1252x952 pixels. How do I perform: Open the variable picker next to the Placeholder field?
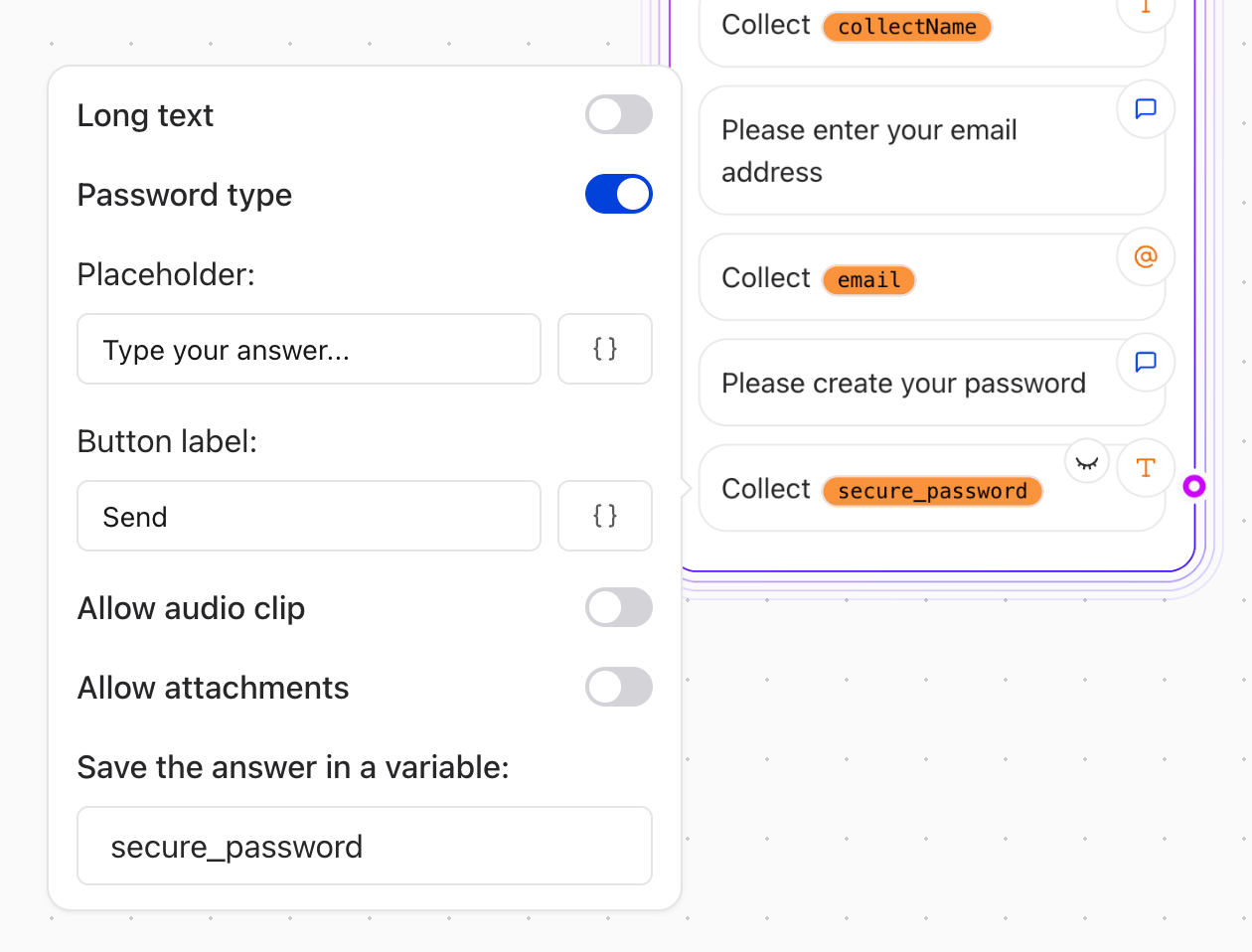pos(605,349)
